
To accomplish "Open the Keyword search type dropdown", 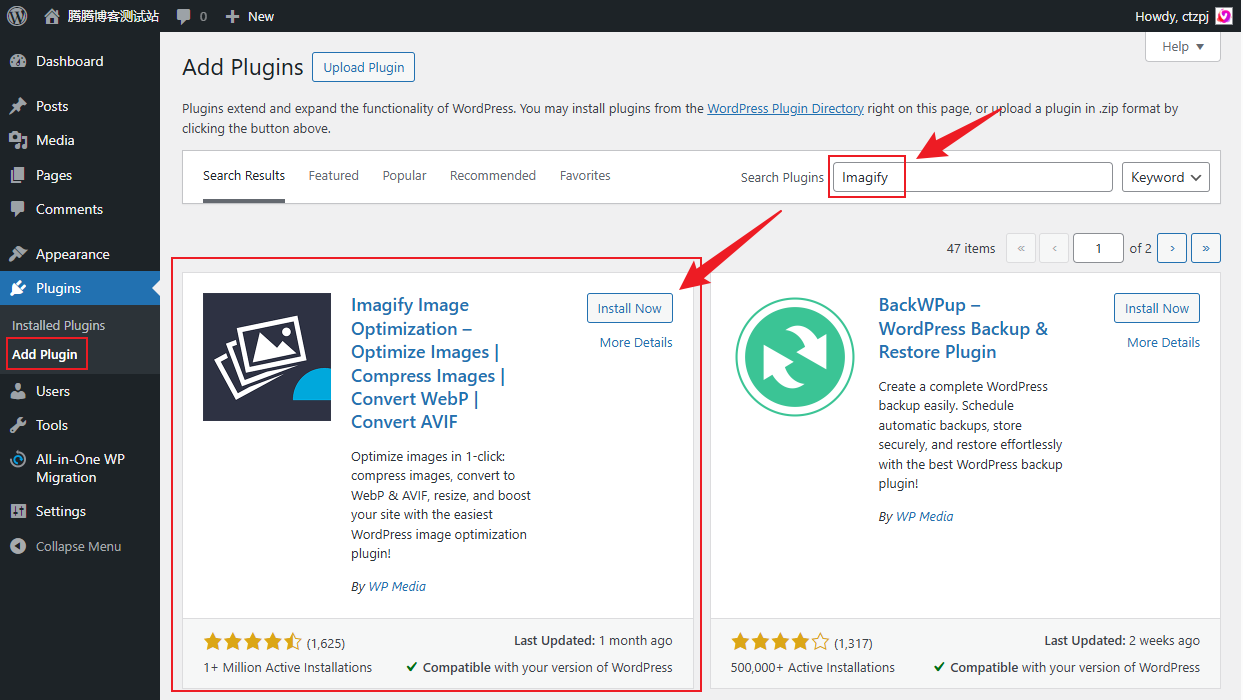I will 1165,177.
